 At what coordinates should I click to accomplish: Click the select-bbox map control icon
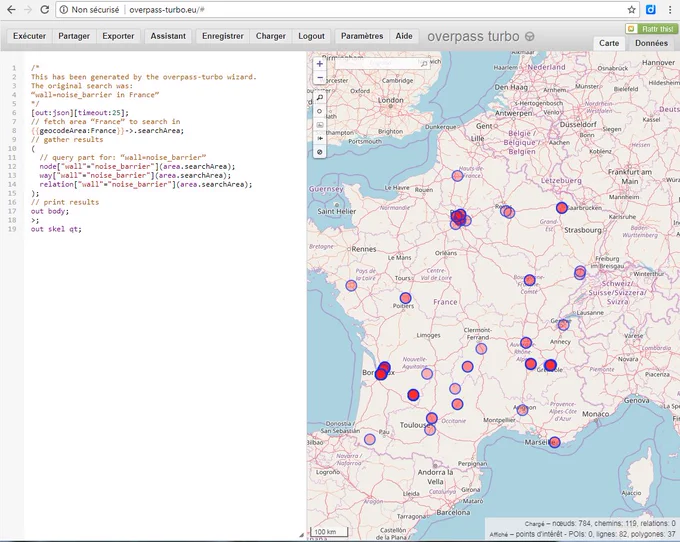(x=320, y=125)
